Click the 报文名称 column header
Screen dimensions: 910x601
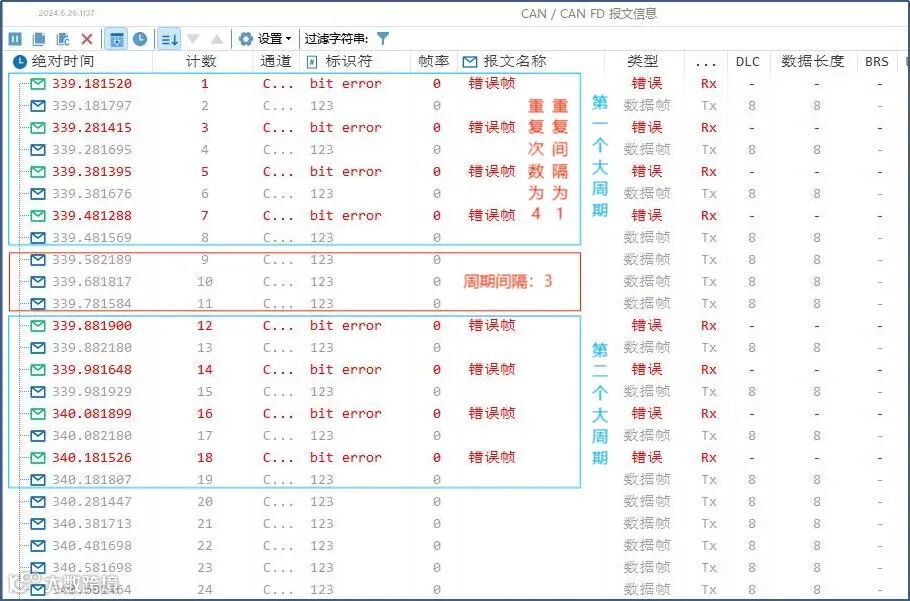pyautogui.click(x=515, y=61)
